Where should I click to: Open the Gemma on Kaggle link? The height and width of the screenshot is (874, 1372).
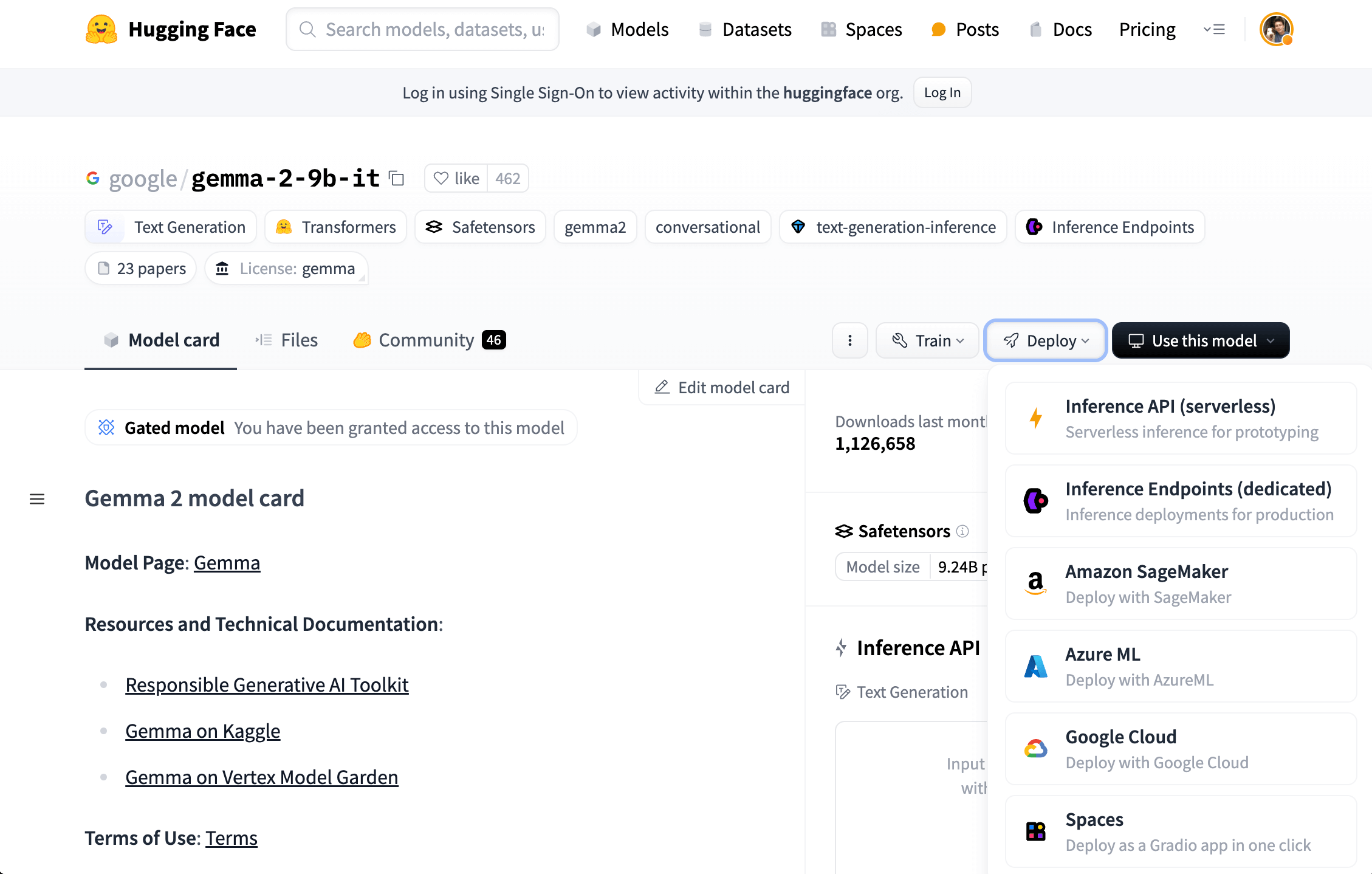pos(202,731)
